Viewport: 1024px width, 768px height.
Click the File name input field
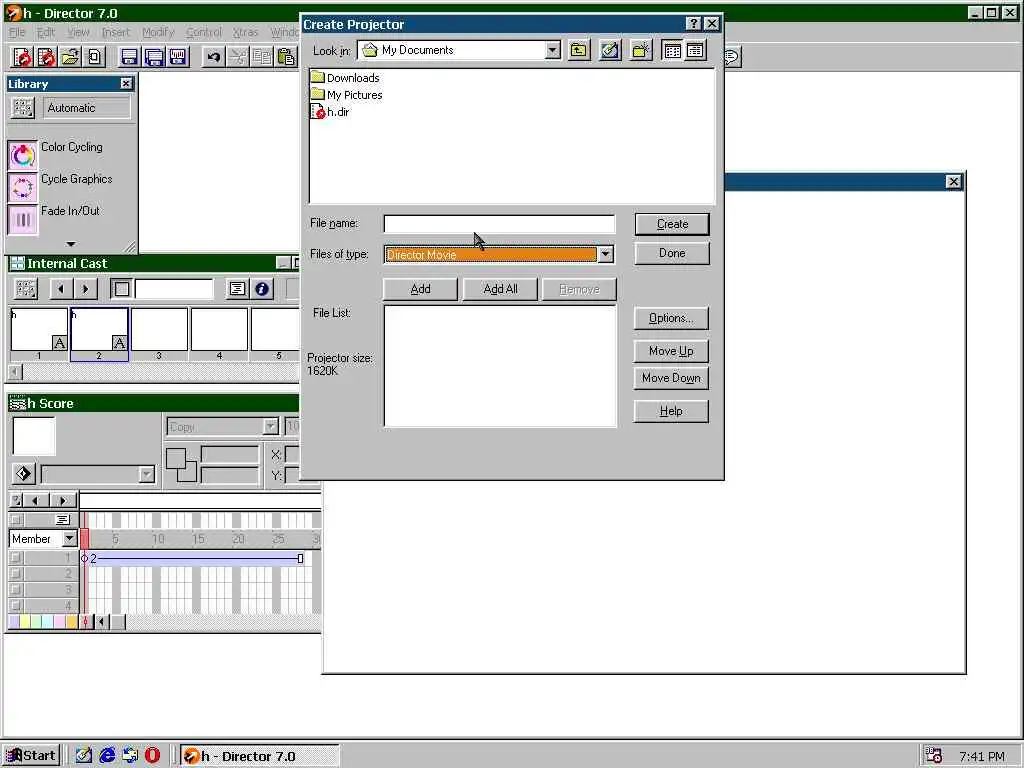499,224
